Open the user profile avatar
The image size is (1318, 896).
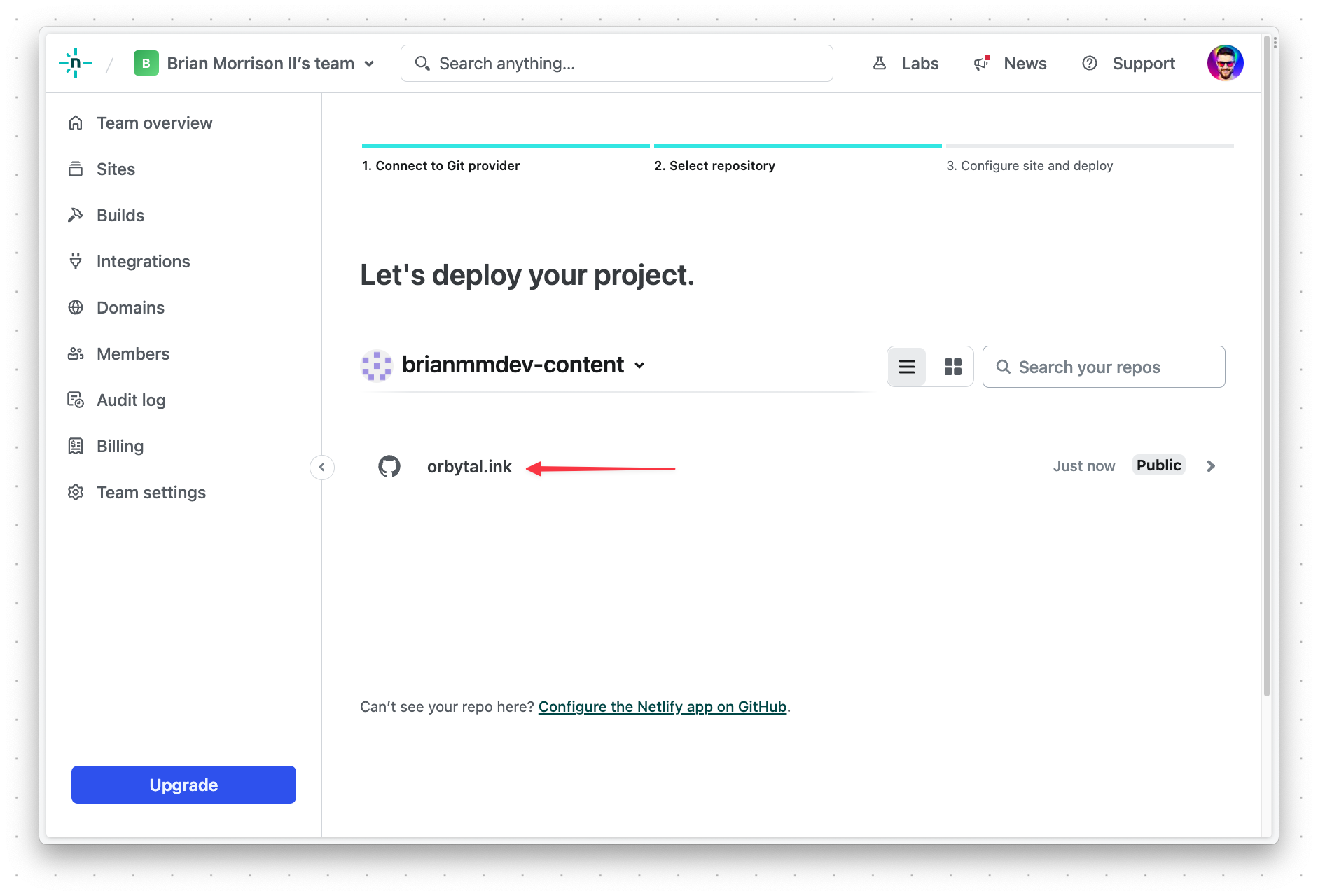coord(1224,64)
